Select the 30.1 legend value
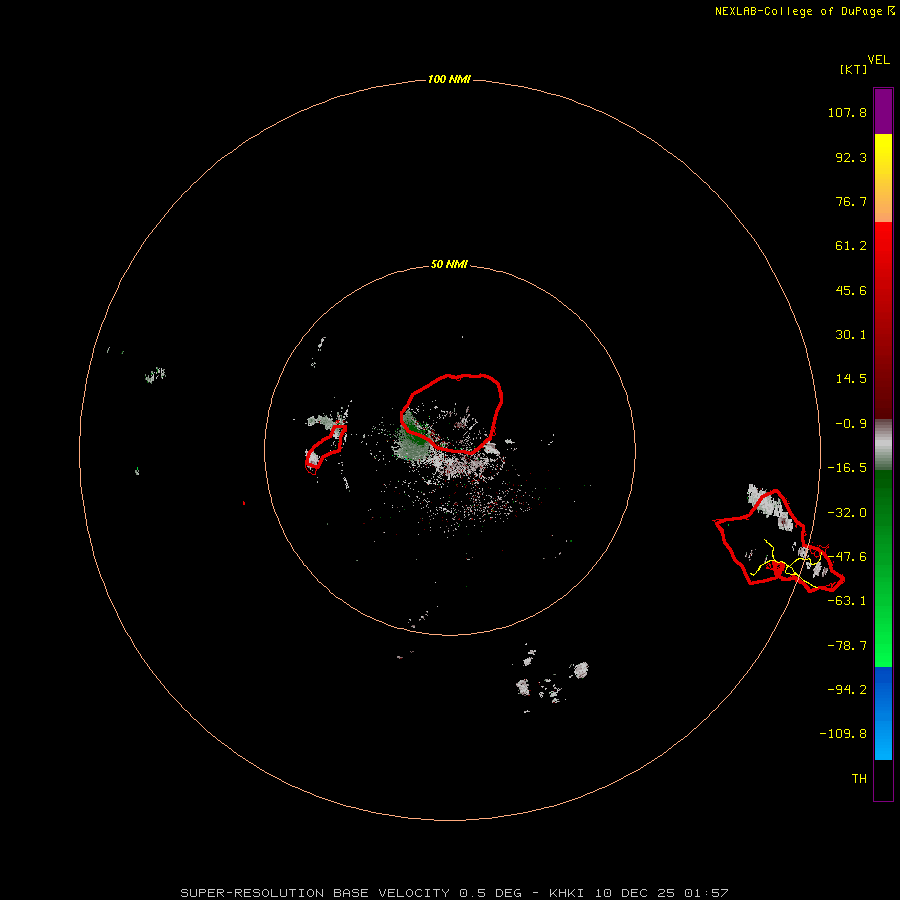 tap(851, 335)
